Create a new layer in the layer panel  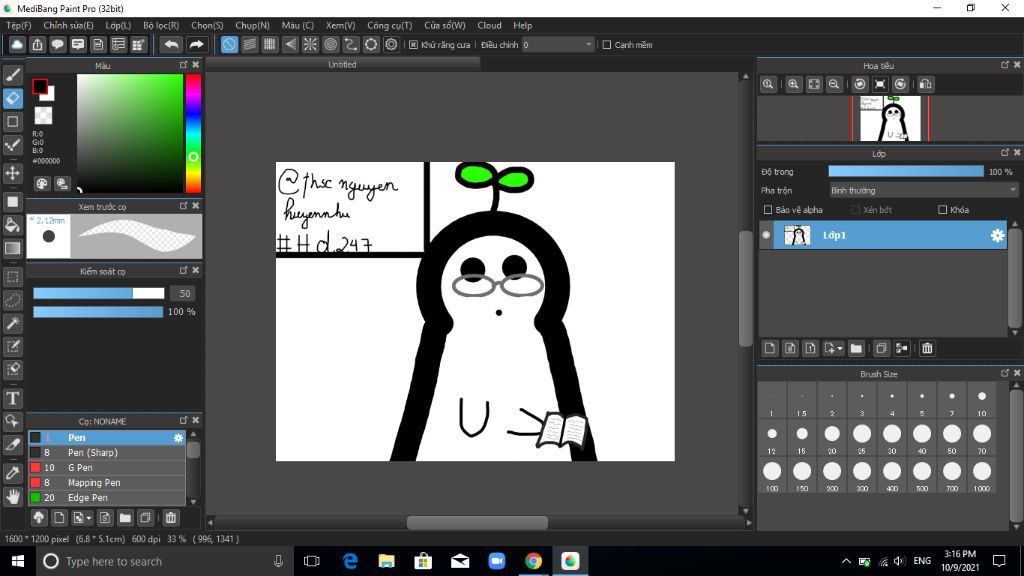(770, 348)
